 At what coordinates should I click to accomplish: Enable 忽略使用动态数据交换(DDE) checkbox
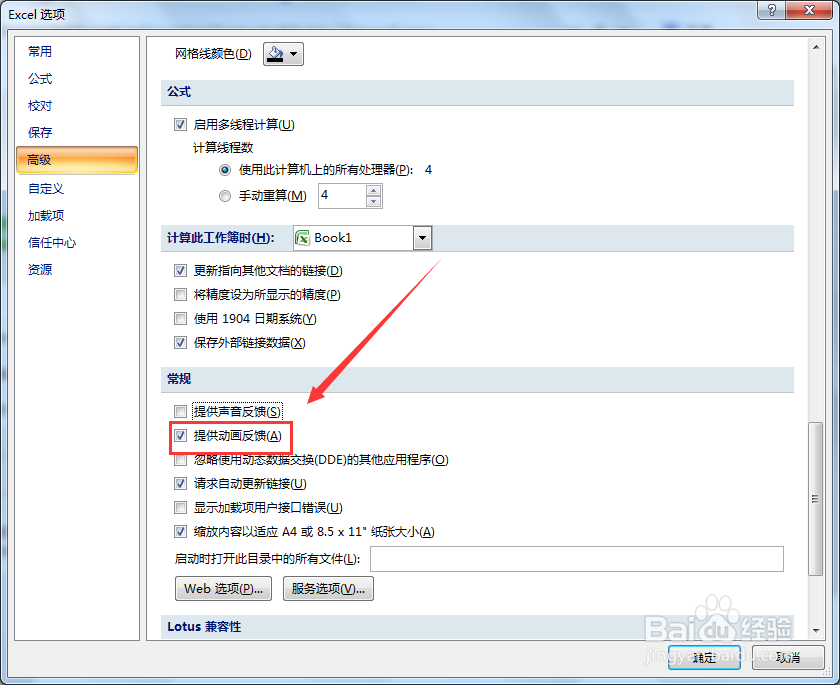pos(181,460)
